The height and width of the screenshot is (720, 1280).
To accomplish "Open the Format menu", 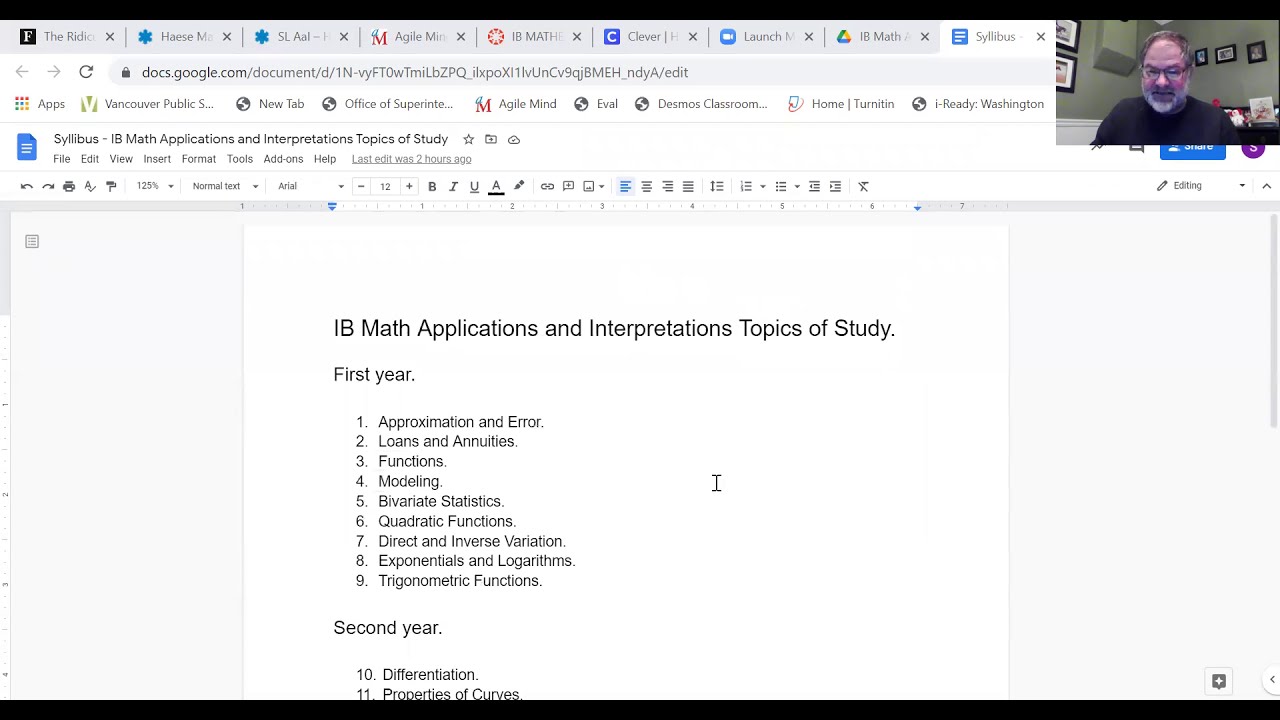I will tap(199, 159).
